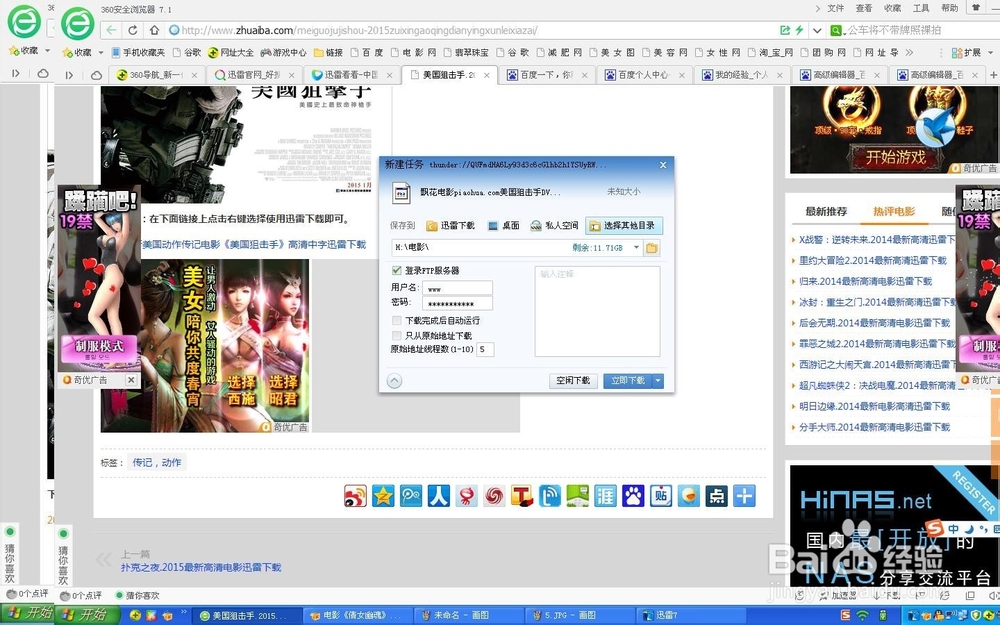This screenshot has height=625, width=1000.
Task: Save to 私人空间 private space
Action: point(554,226)
